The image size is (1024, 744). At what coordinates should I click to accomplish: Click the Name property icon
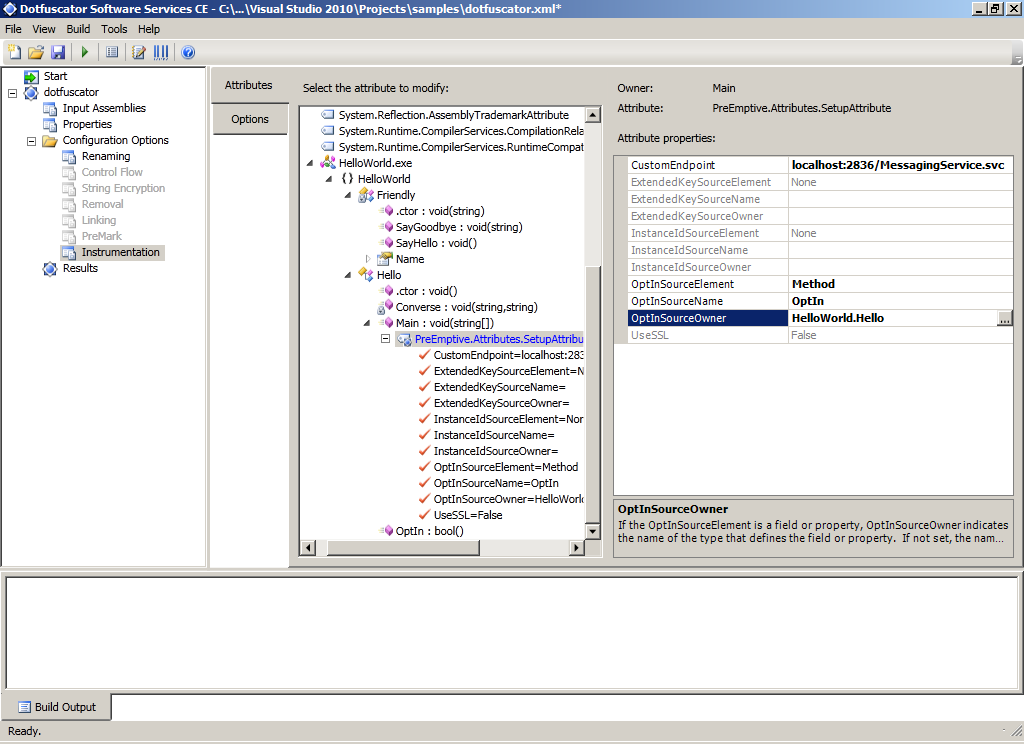coord(385,259)
